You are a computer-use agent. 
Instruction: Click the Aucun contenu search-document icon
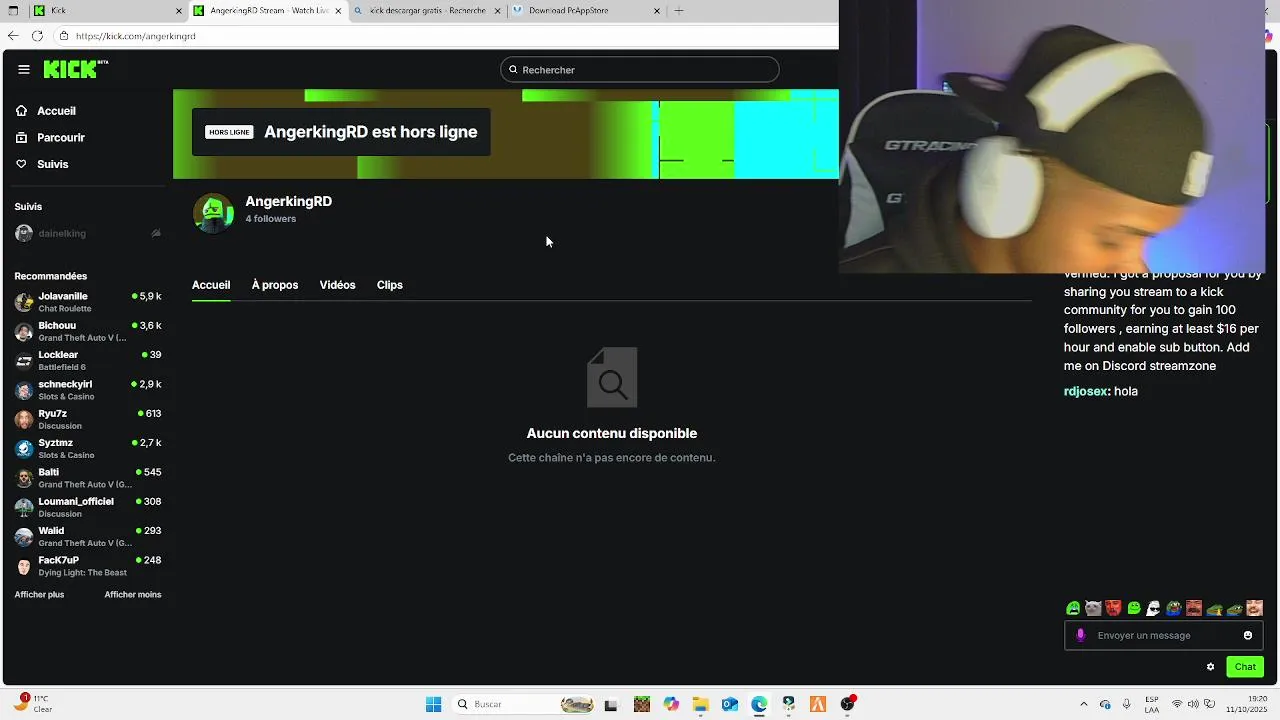[612, 377]
